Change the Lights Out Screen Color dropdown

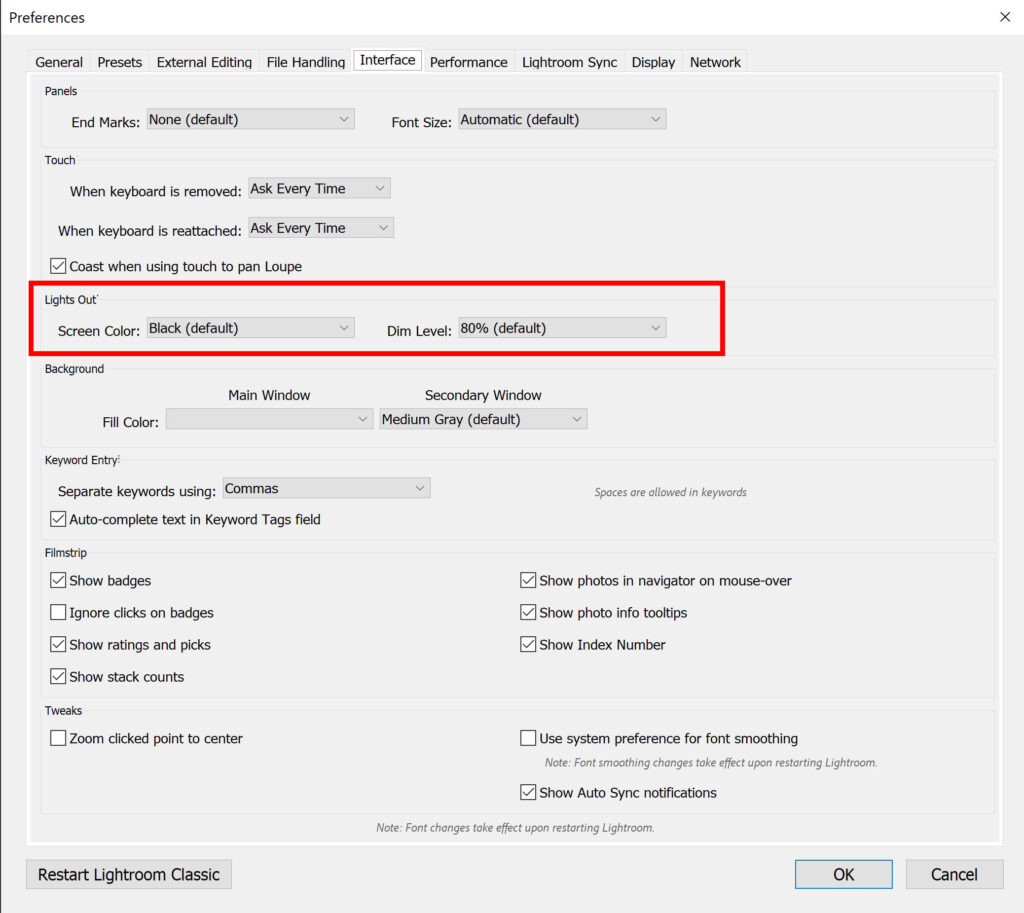click(250, 328)
